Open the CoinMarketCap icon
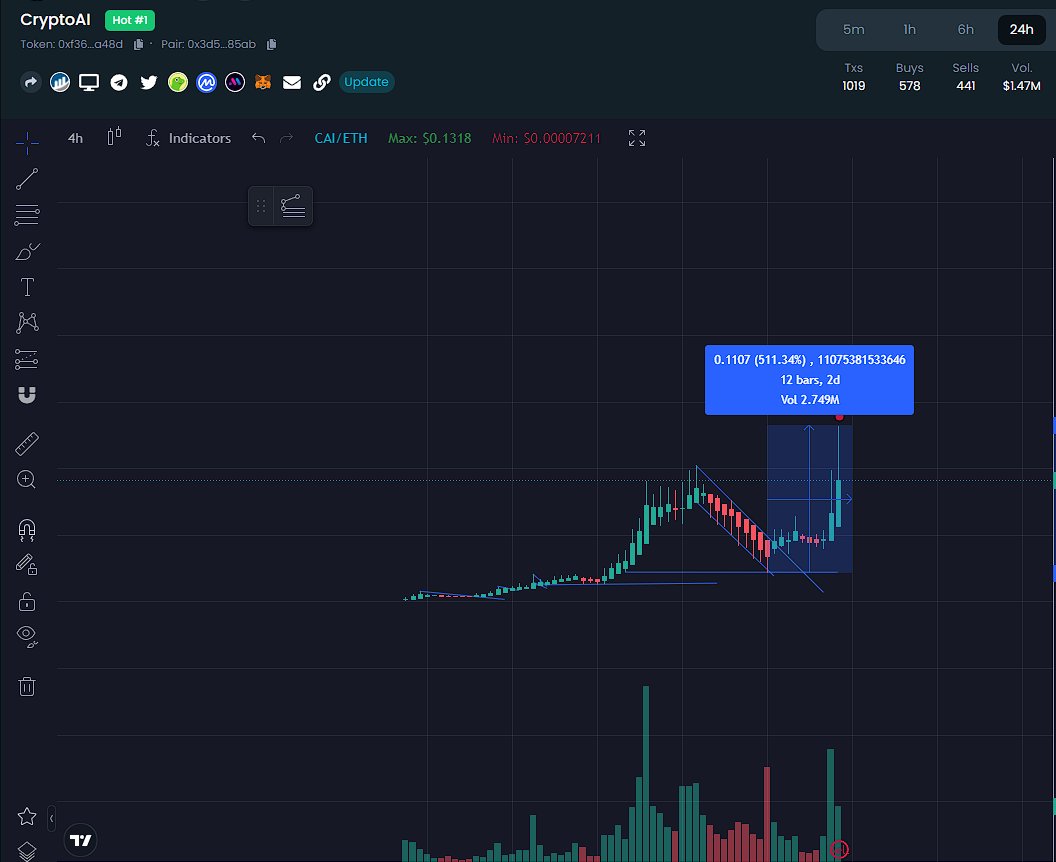Viewport: 1056px width, 862px height. (x=206, y=82)
